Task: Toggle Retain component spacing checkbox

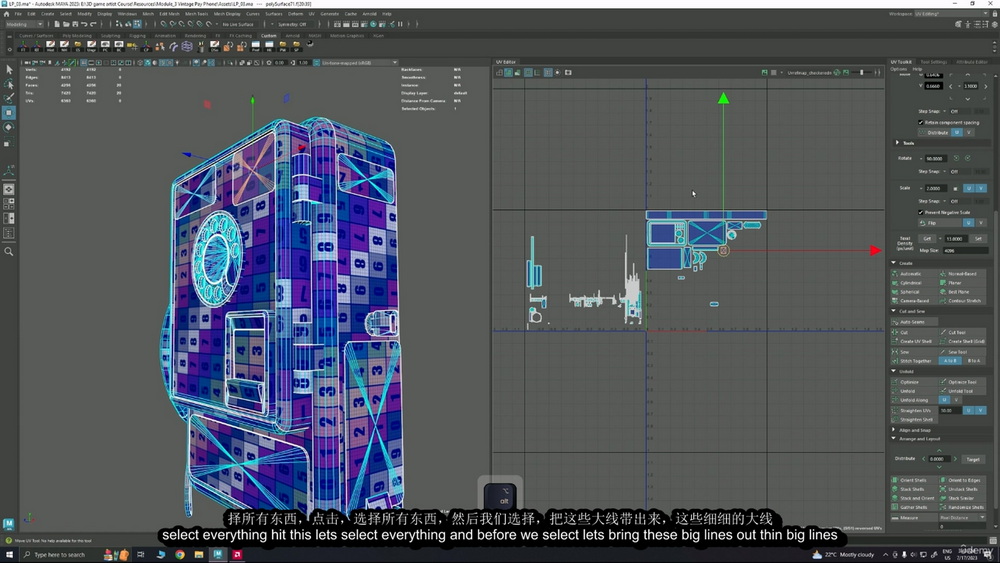Action: 921,122
